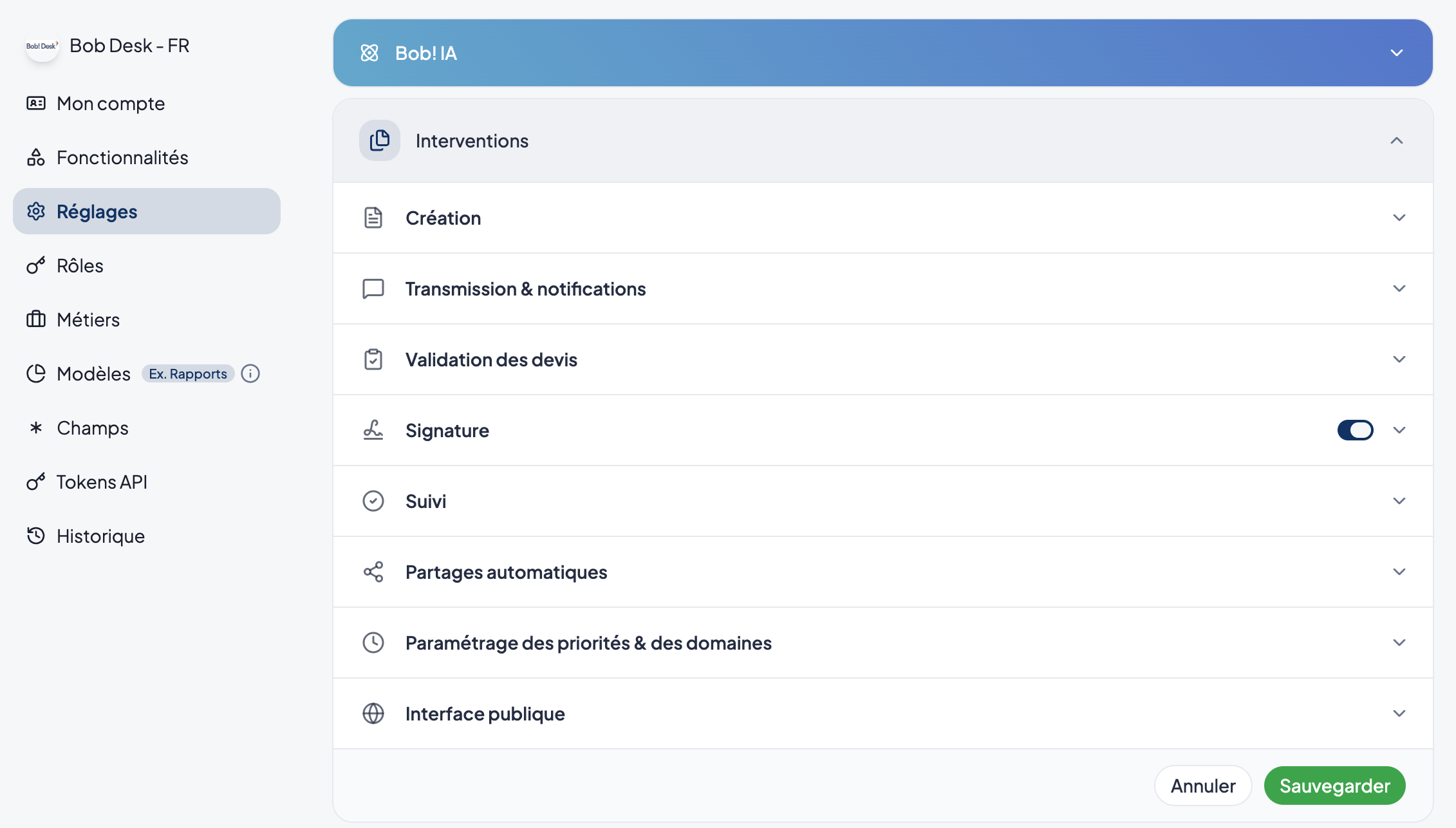Click the Partages automatiques label
The width and height of the screenshot is (1456, 828).
[x=507, y=572]
